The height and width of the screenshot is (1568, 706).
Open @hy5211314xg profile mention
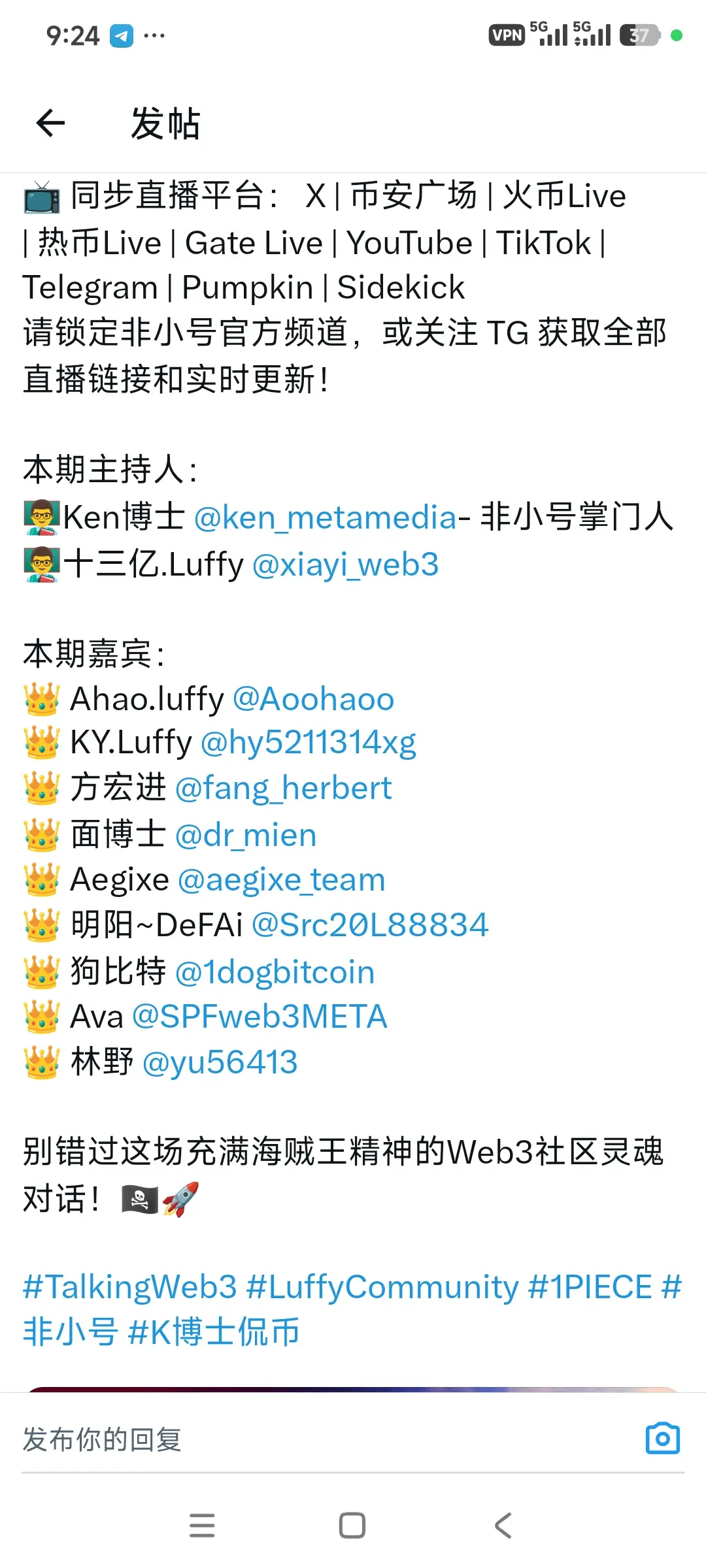pos(309,743)
